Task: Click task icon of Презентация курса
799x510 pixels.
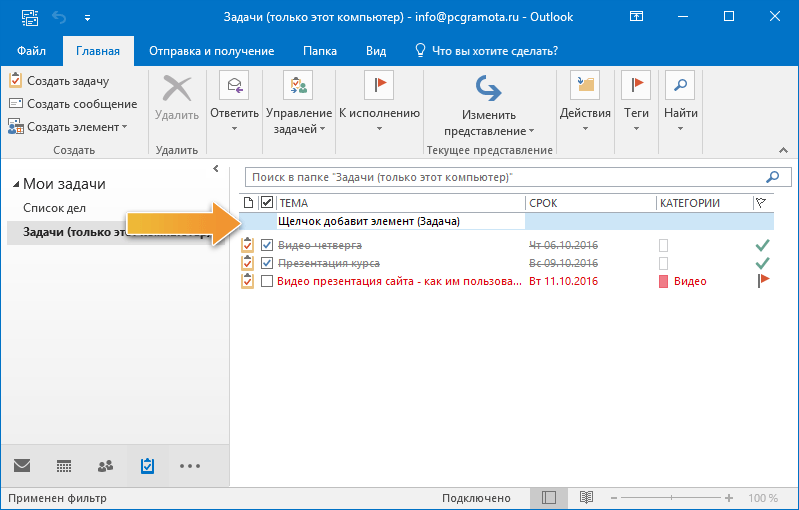Action: coord(247,263)
